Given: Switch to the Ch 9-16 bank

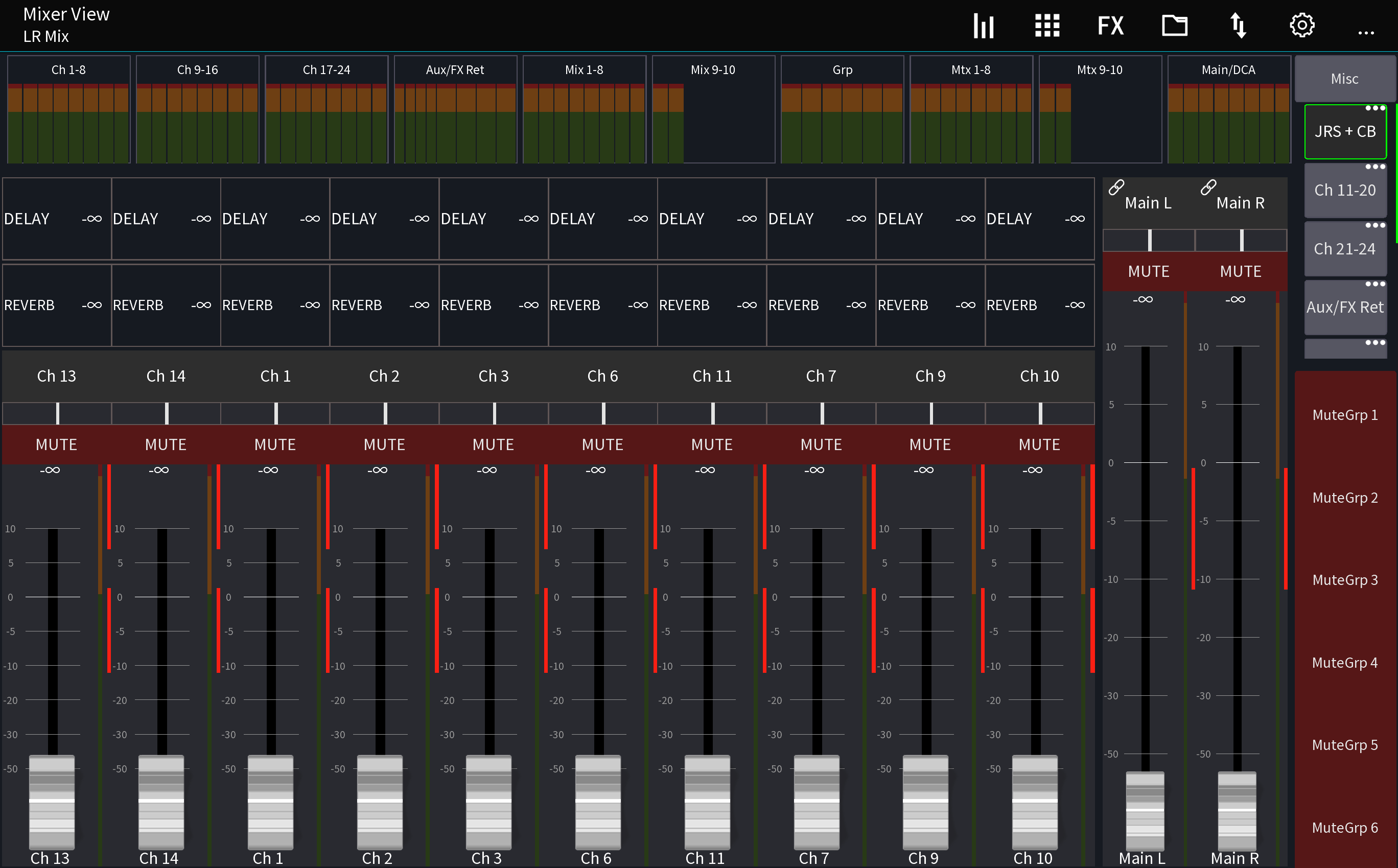Looking at the screenshot, I should [x=198, y=69].
